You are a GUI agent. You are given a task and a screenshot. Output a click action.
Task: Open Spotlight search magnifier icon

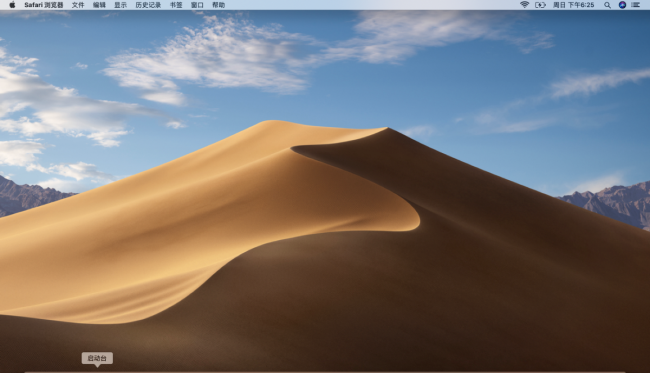pyautogui.click(x=607, y=5)
